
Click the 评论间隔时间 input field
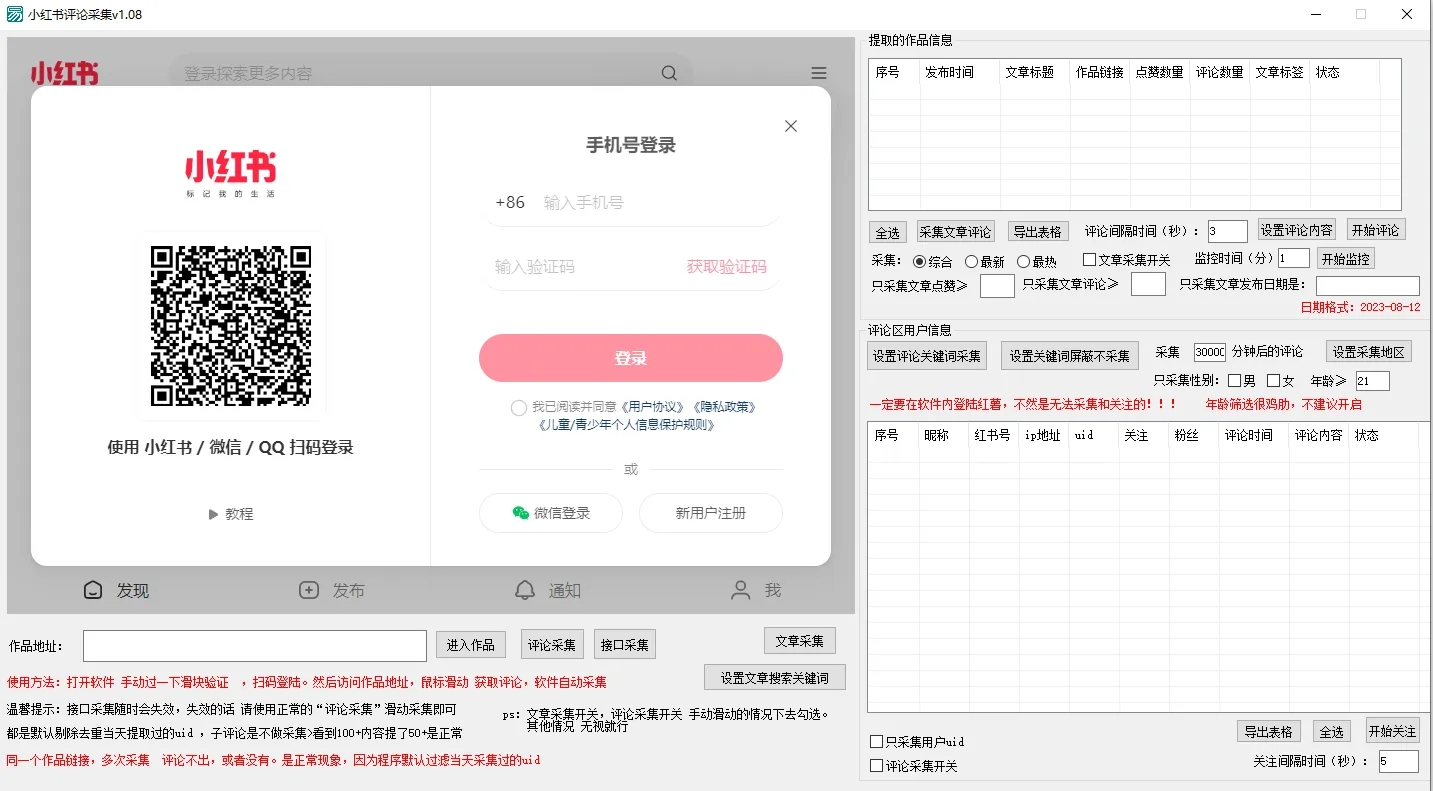pyautogui.click(x=1227, y=231)
